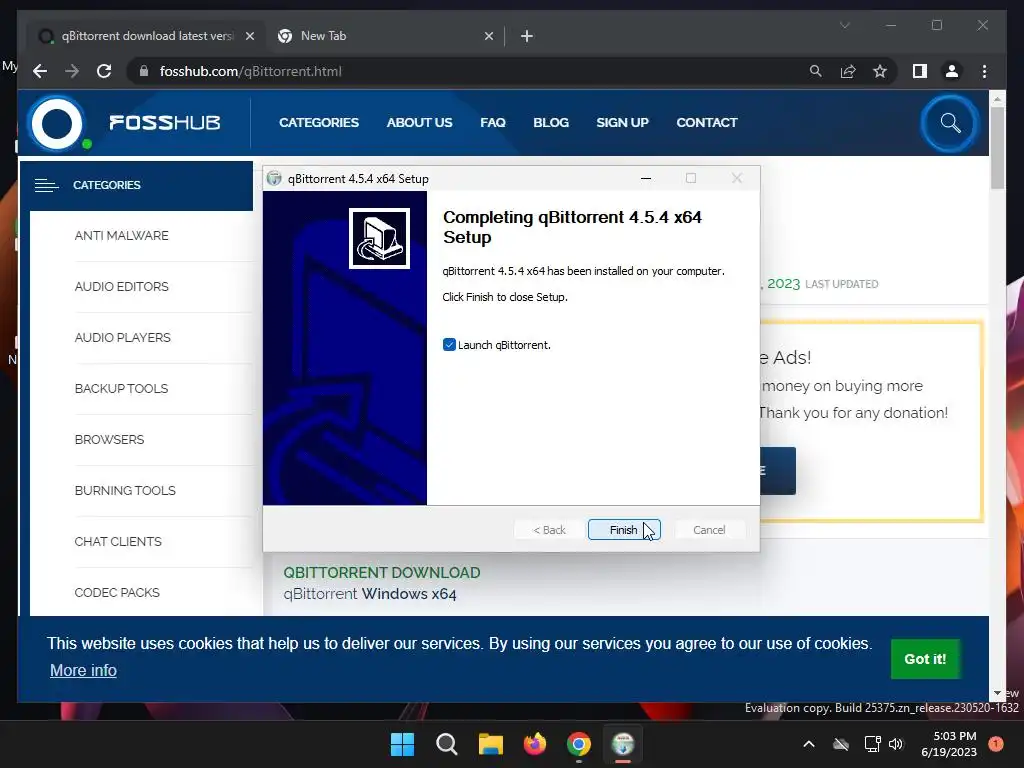Close the qBittorrent Setup dialog
The width and height of the screenshot is (1024, 768).
(x=737, y=178)
